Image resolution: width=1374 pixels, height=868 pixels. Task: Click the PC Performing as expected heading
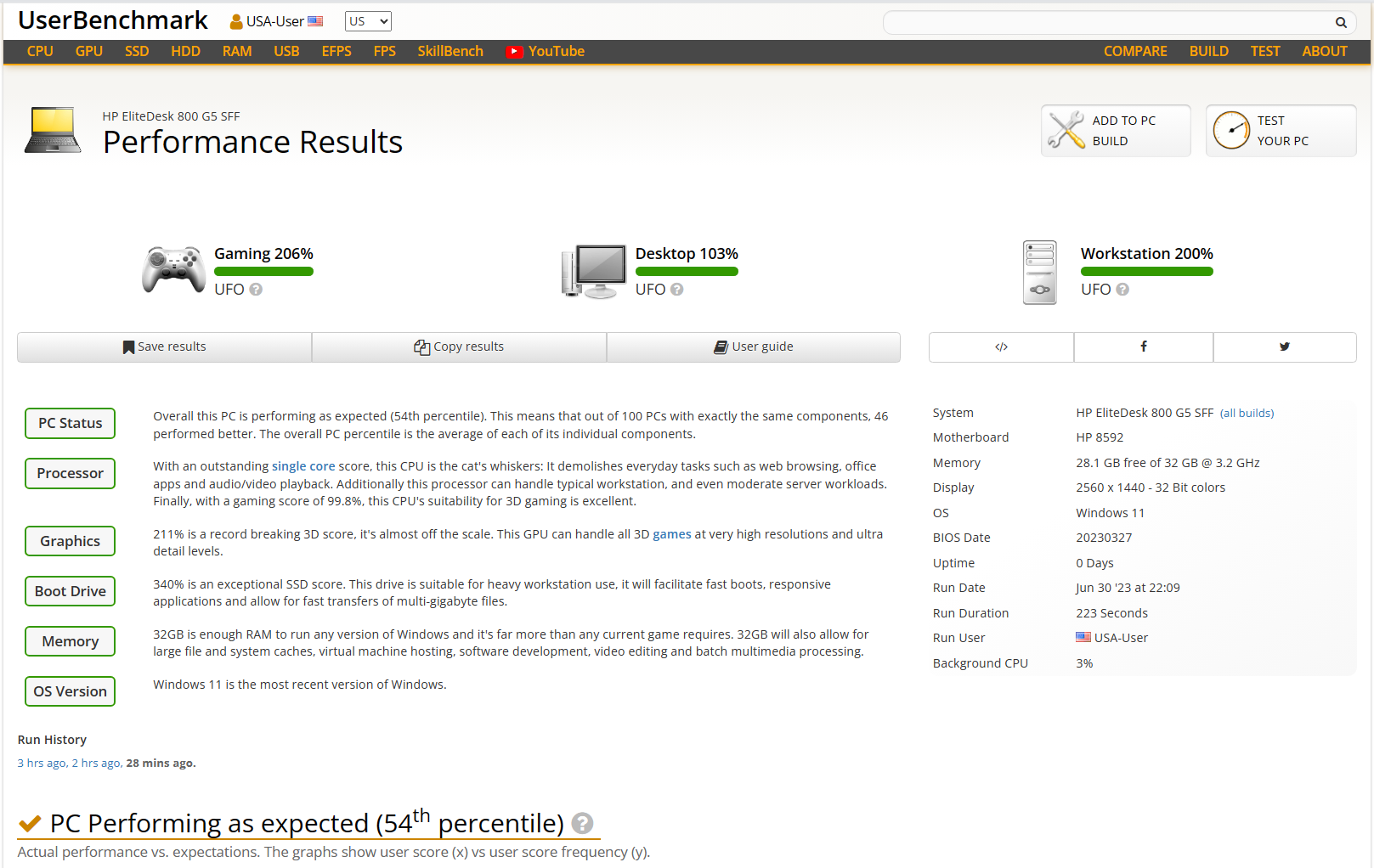pyautogui.click(x=307, y=823)
